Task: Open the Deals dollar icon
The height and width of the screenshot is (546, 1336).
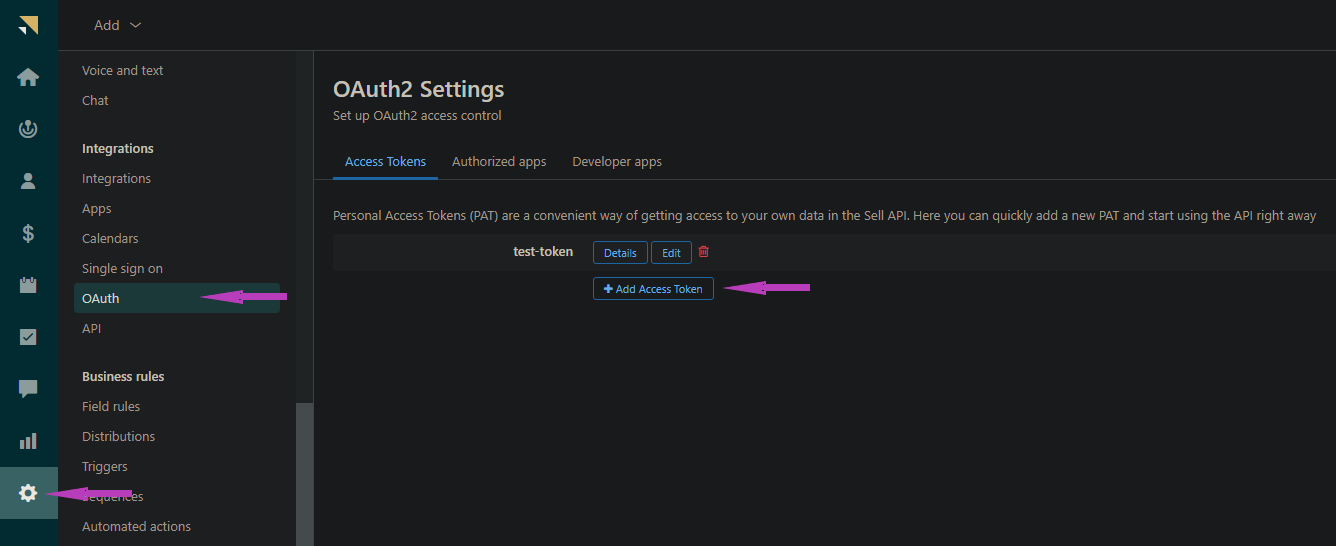Action: click(x=28, y=233)
